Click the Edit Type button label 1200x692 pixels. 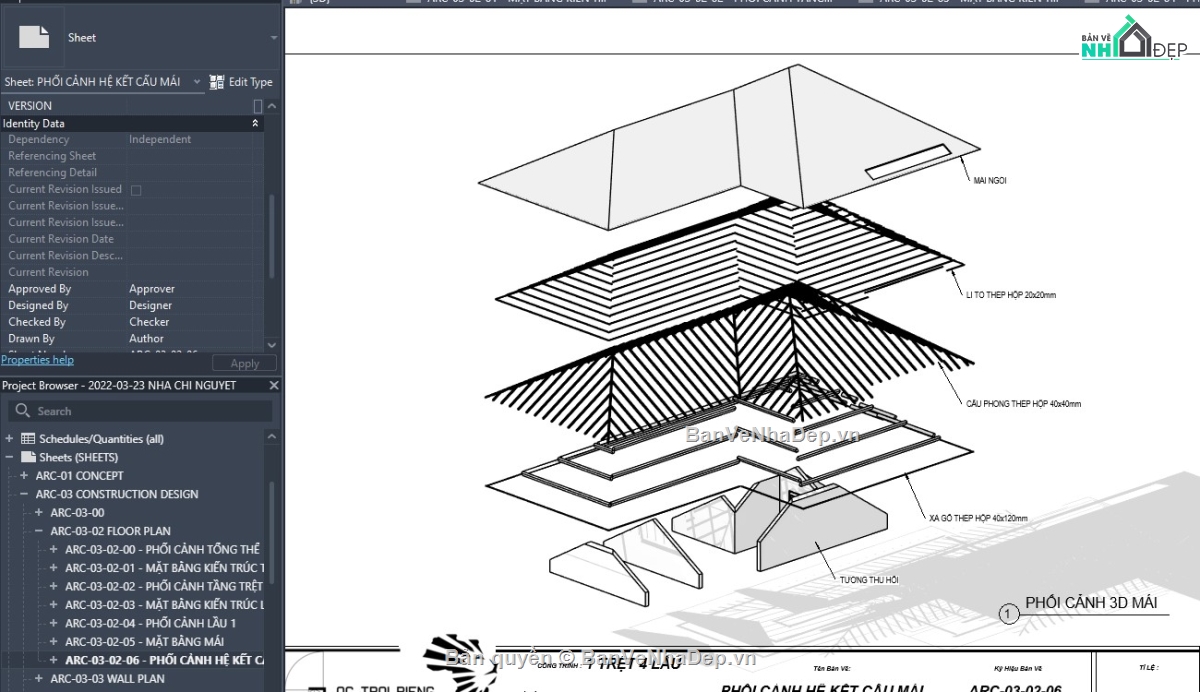click(x=250, y=82)
